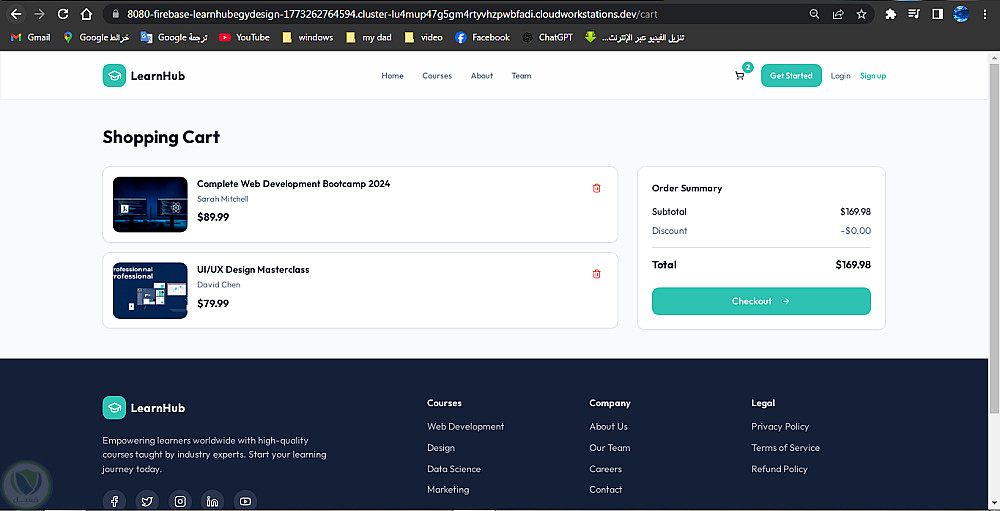Image resolution: width=1000 pixels, height=511 pixels.
Task: Open the shopping cart icon in header
Action: [740, 76]
